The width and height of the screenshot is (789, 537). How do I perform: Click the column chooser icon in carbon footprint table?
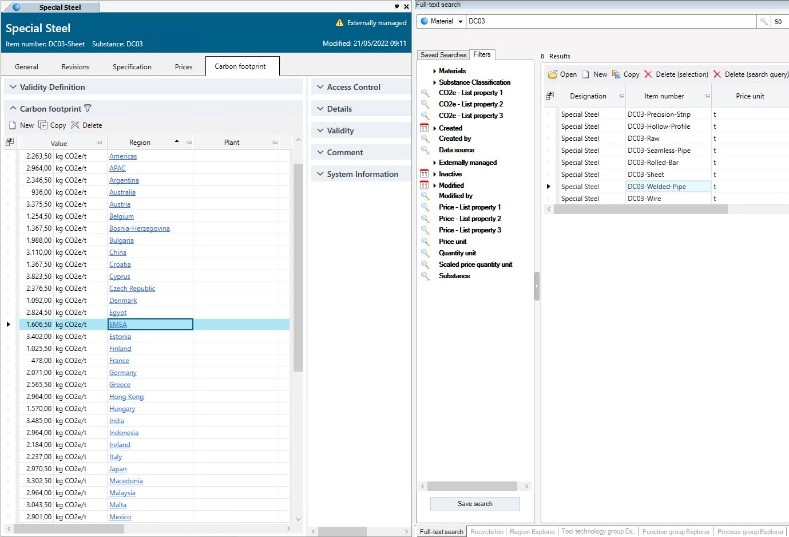pyautogui.click(x=10, y=142)
